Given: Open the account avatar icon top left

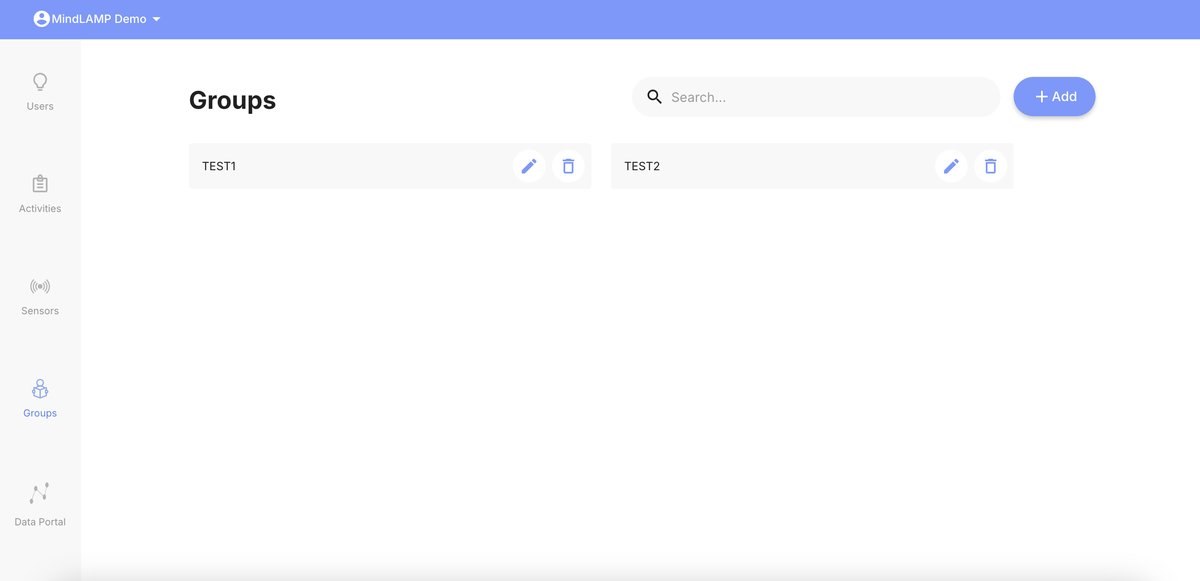Looking at the screenshot, I should [x=41, y=17].
